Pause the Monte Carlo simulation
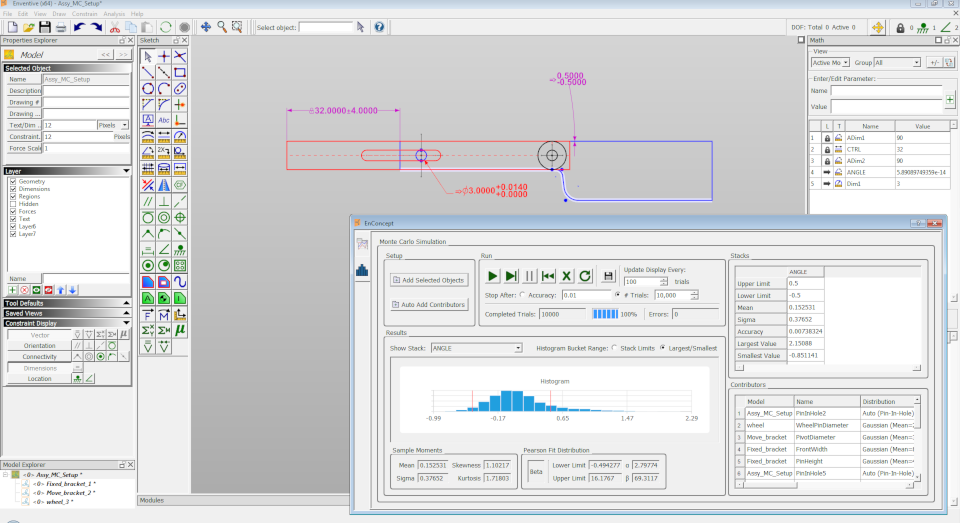The height and width of the screenshot is (523, 960). (530, 276)
